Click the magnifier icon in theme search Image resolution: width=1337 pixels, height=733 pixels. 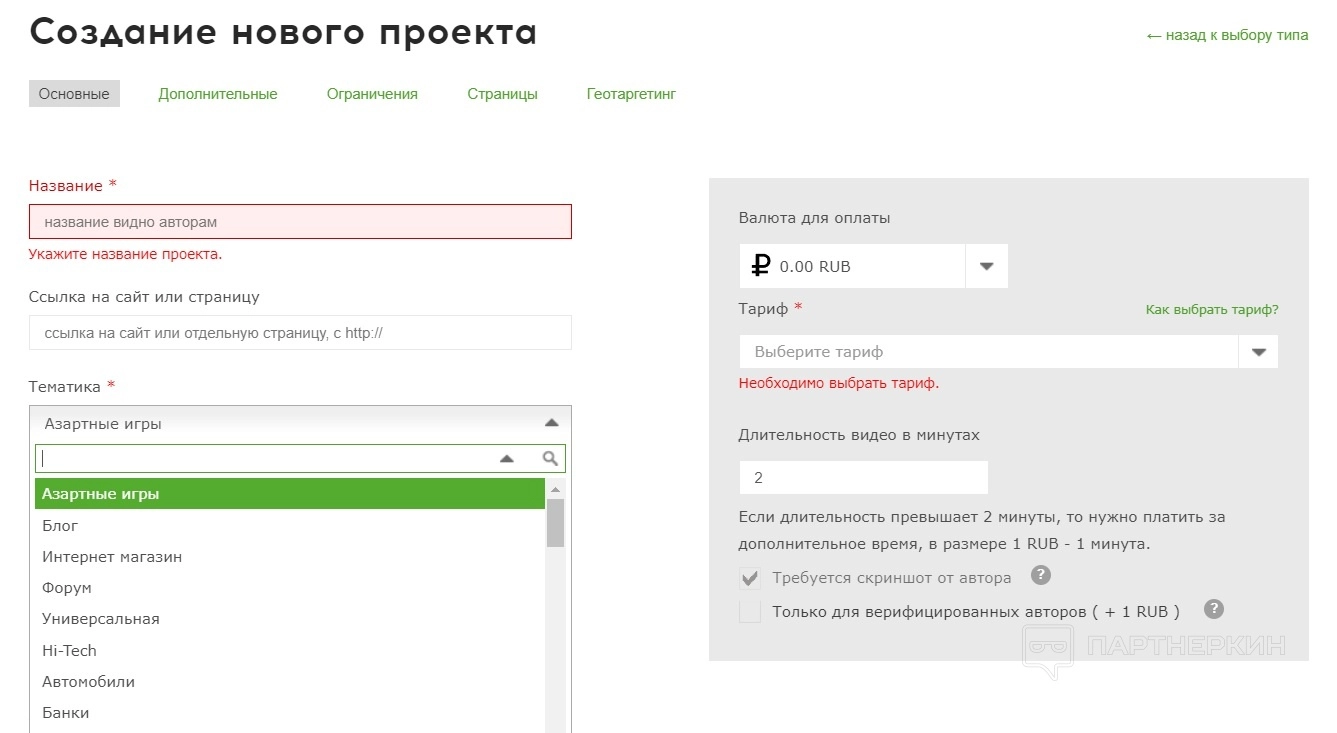(550, 459)
